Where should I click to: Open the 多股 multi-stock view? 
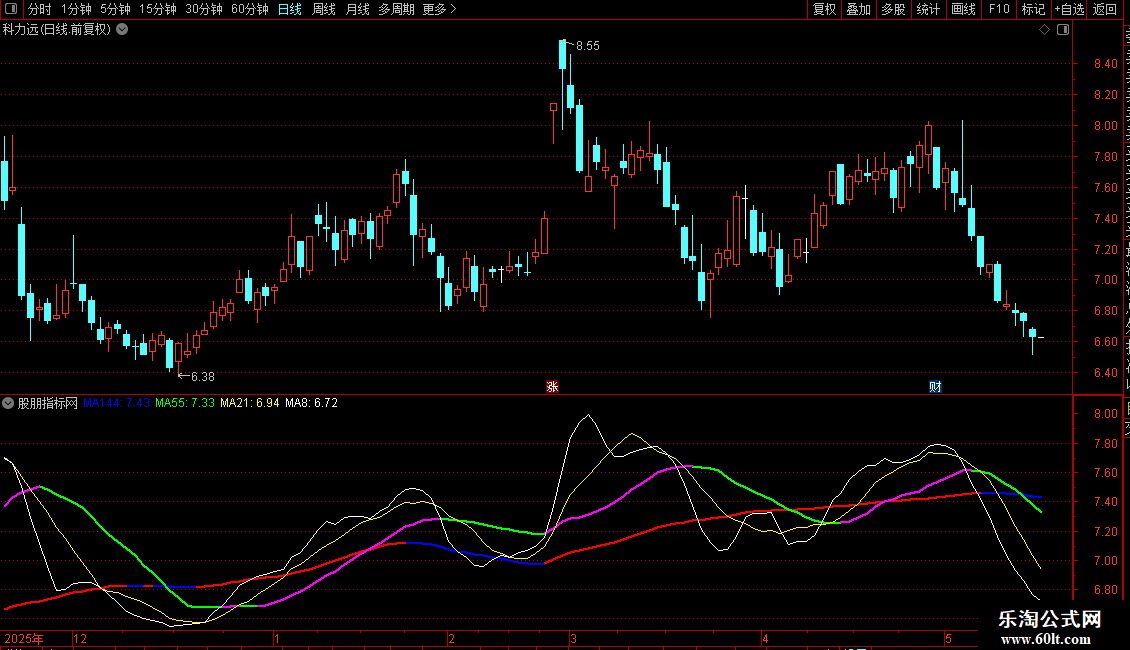point(893,9)
